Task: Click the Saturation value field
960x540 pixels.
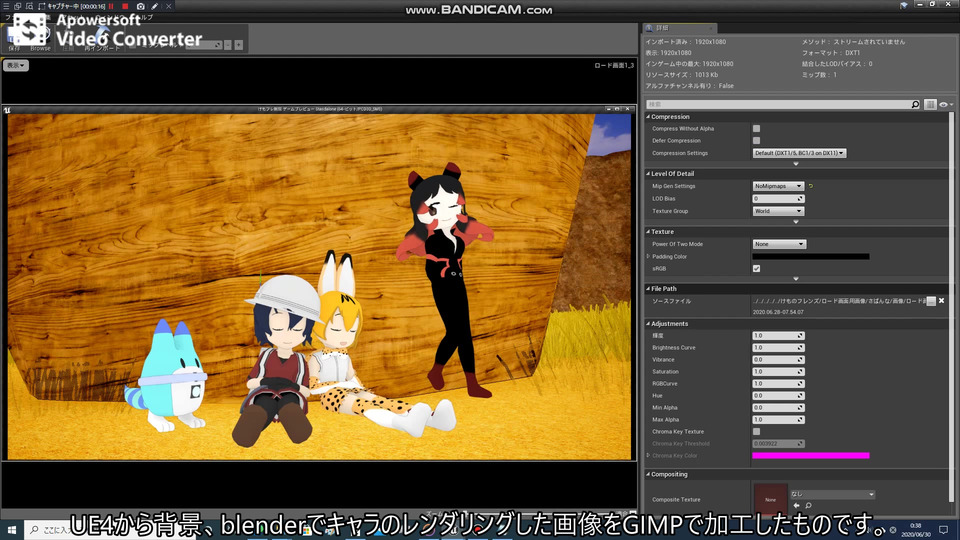Action: tap(778, 372)
